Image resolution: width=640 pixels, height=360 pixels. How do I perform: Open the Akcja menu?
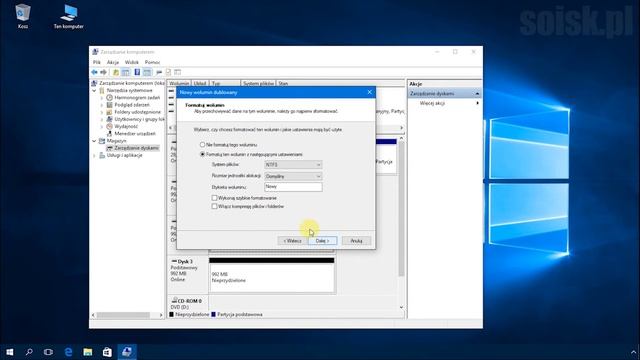click(x=113, y=62)
